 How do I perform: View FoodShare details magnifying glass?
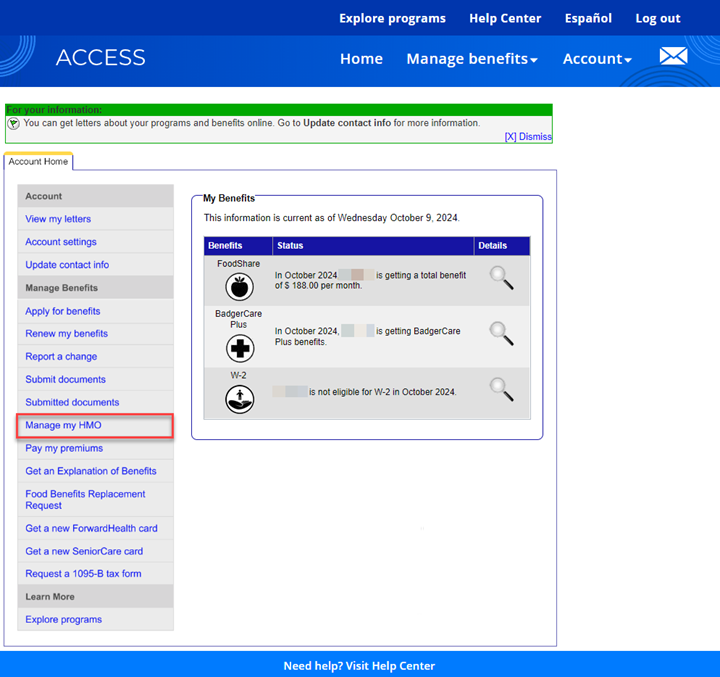(501, 279)
